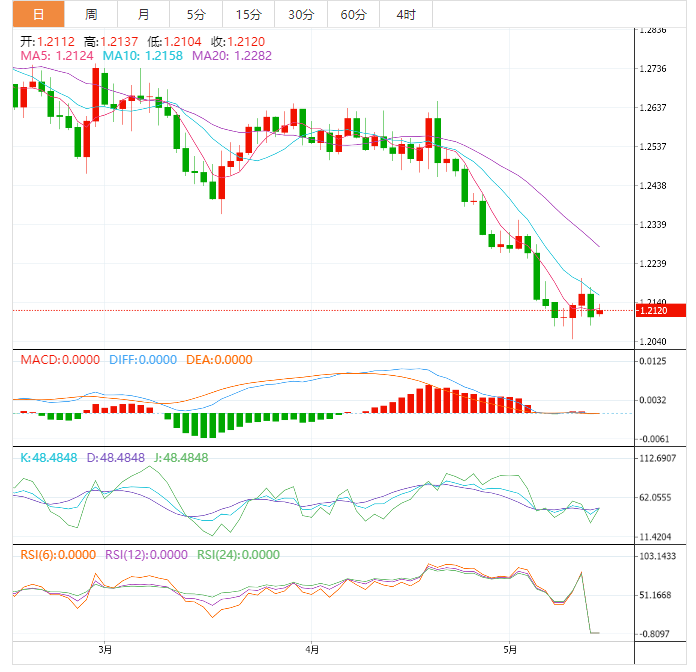Choose the 30分 timeframe tab

click(300, 14)
